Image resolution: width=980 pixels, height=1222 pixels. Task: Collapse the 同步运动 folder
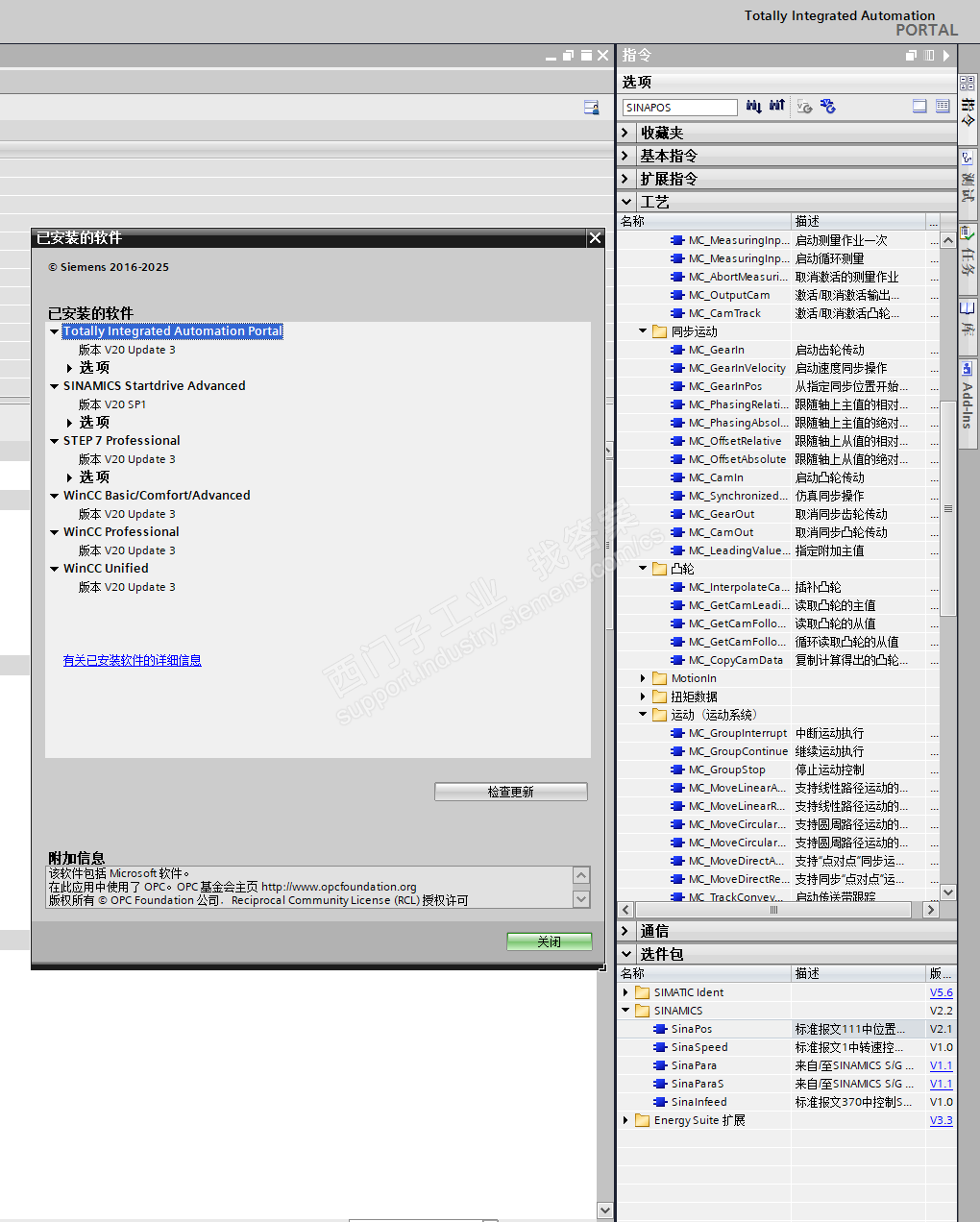click(x=643, y=331)
